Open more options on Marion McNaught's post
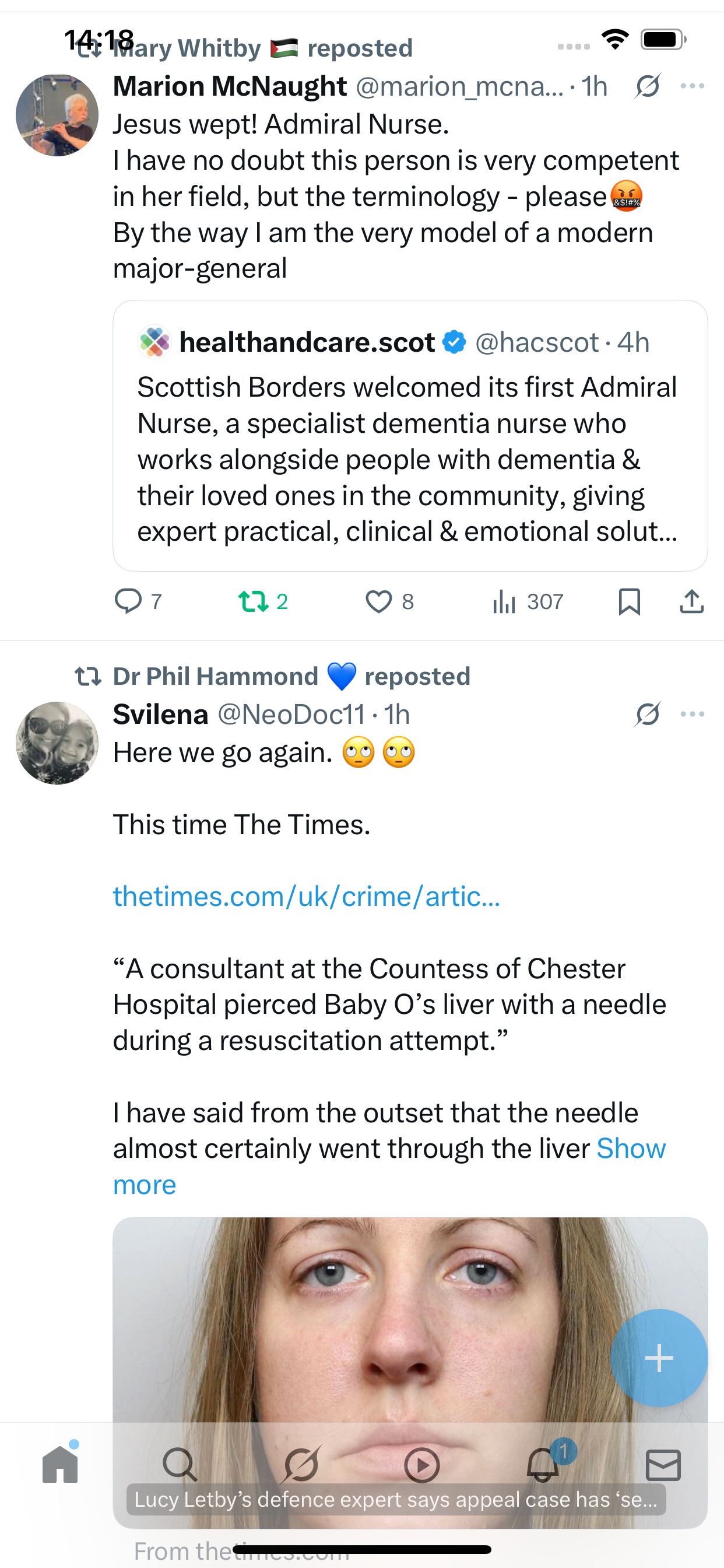The image size is (724, 1568). coord(693,86)
